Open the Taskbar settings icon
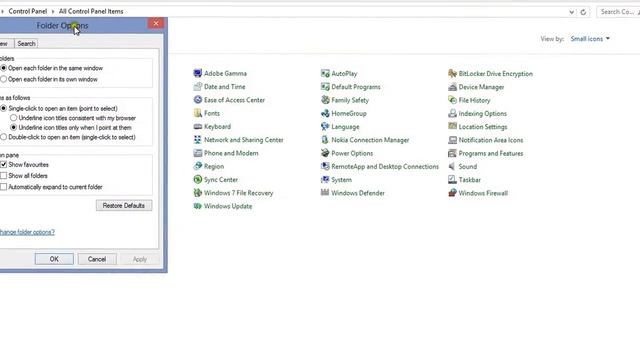This screenshot has height=360, width=640. tap(452, 180)
